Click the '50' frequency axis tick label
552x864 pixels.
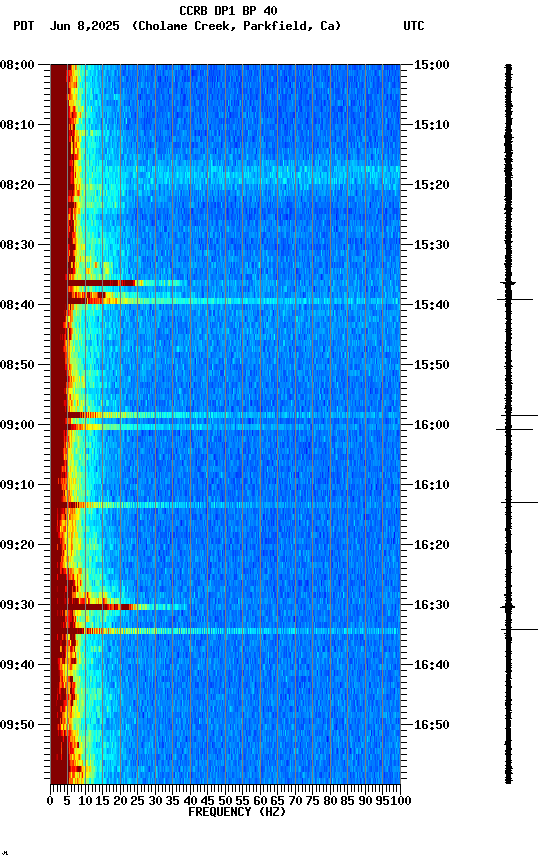(x=225, y=801)
